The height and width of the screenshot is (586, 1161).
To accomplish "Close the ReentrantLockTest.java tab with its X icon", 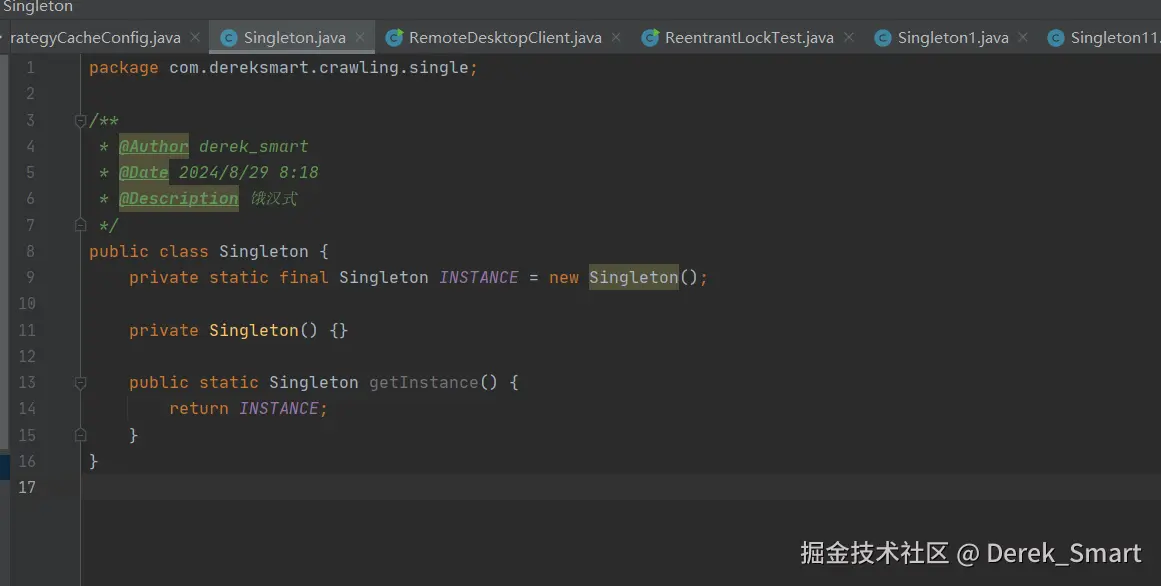I will click(848, 37).
